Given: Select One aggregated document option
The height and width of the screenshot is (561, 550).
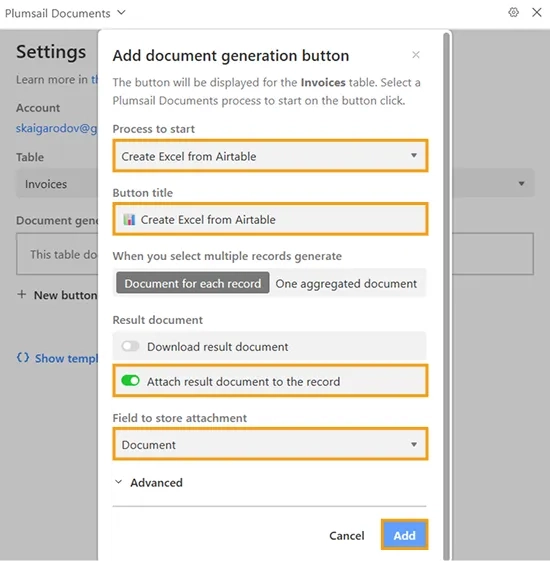Looking at the screenshot, I should (x=346, y=283).
